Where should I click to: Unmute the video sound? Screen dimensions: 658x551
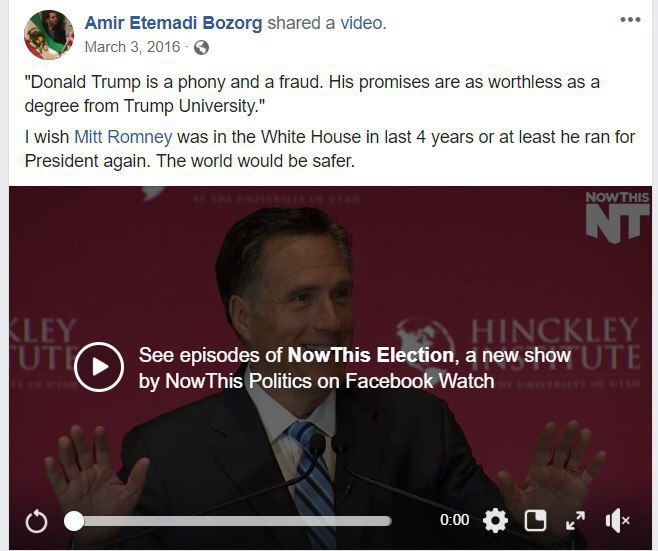click(617, 520)
